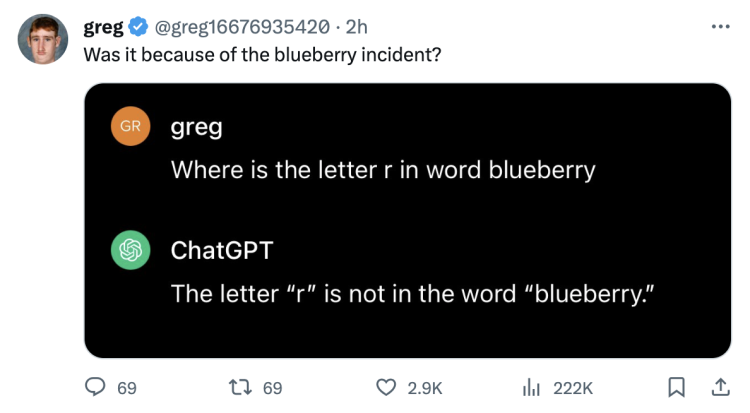Screen dimensions: 750x413
Task: Click the 69 replies count
Action: pos(127,388)
